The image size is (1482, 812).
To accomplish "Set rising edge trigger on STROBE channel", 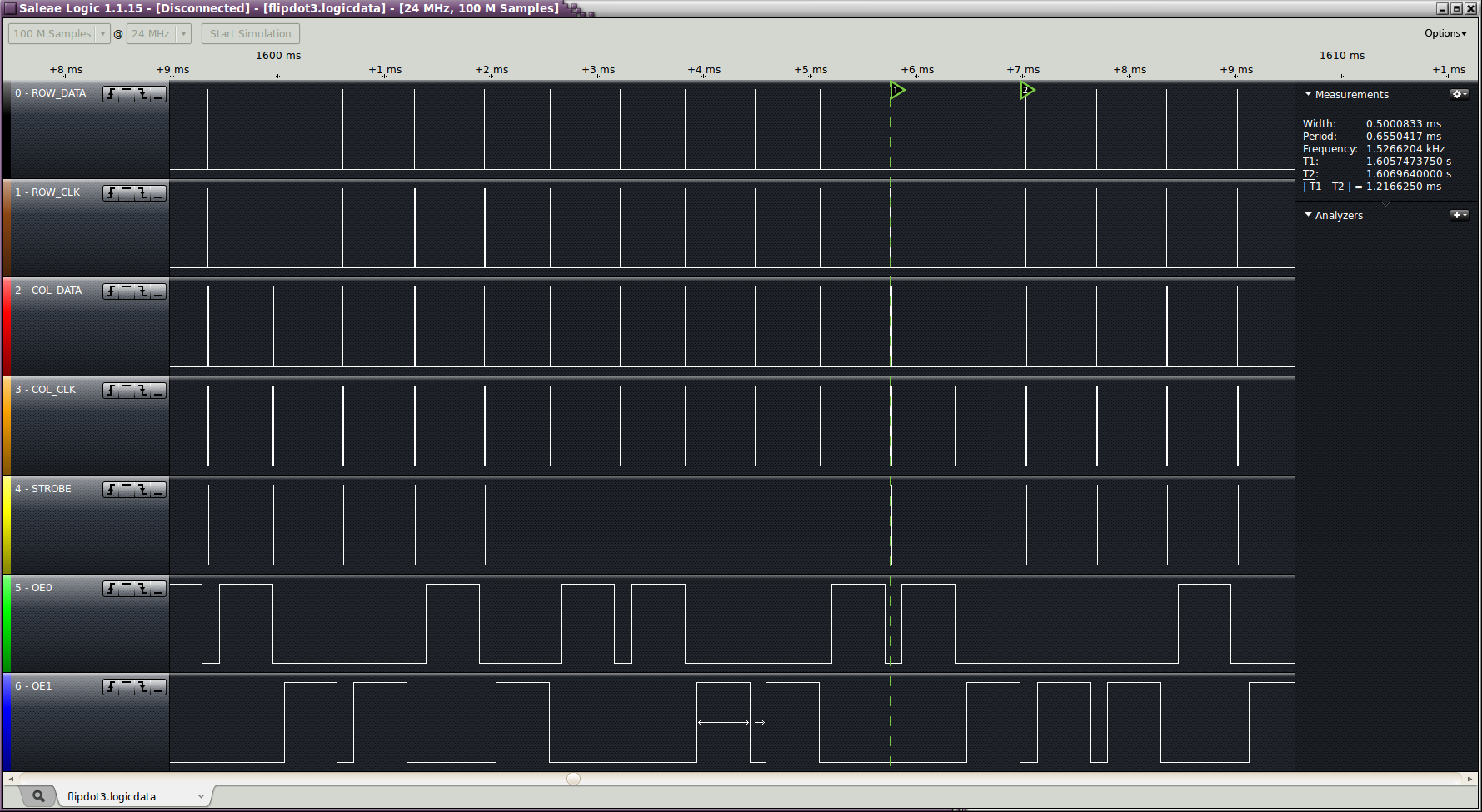I will [111, 490].
